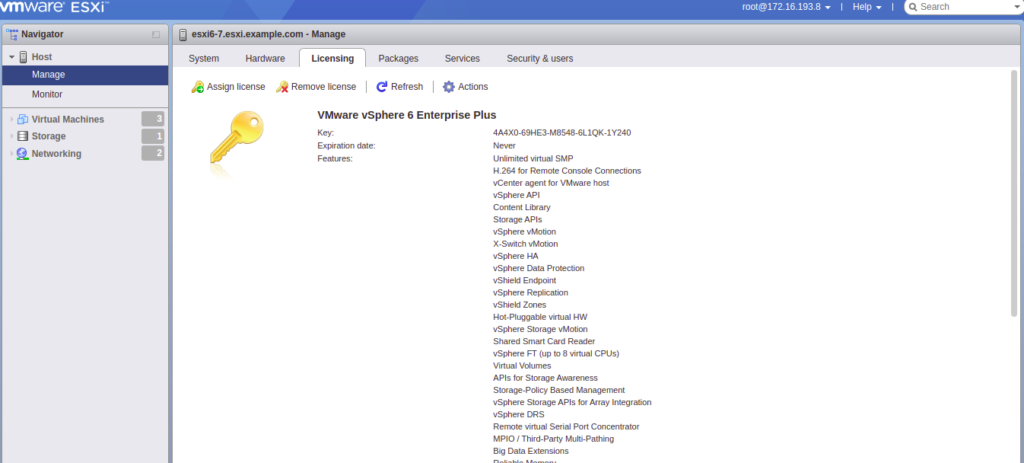Select the Host label in Navigator
The width and height of the screenshot is (1024, 463).
tap(42, 57)
